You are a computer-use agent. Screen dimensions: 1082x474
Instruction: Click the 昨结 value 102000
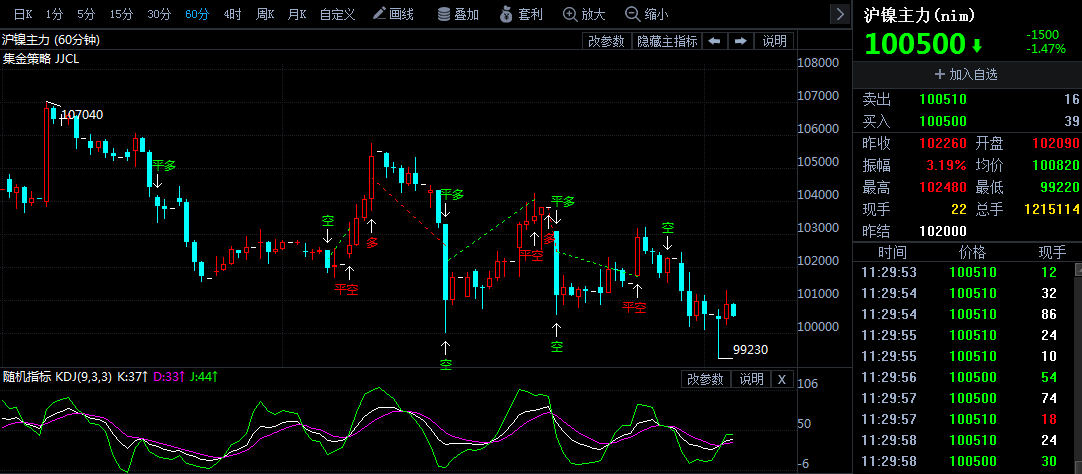click(943, 231)
